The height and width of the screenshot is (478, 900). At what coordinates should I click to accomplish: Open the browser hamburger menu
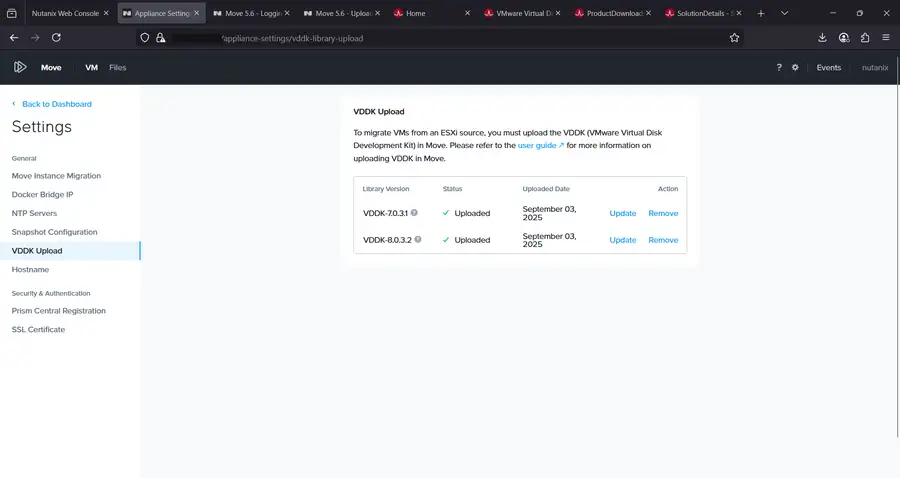point(886,38)
